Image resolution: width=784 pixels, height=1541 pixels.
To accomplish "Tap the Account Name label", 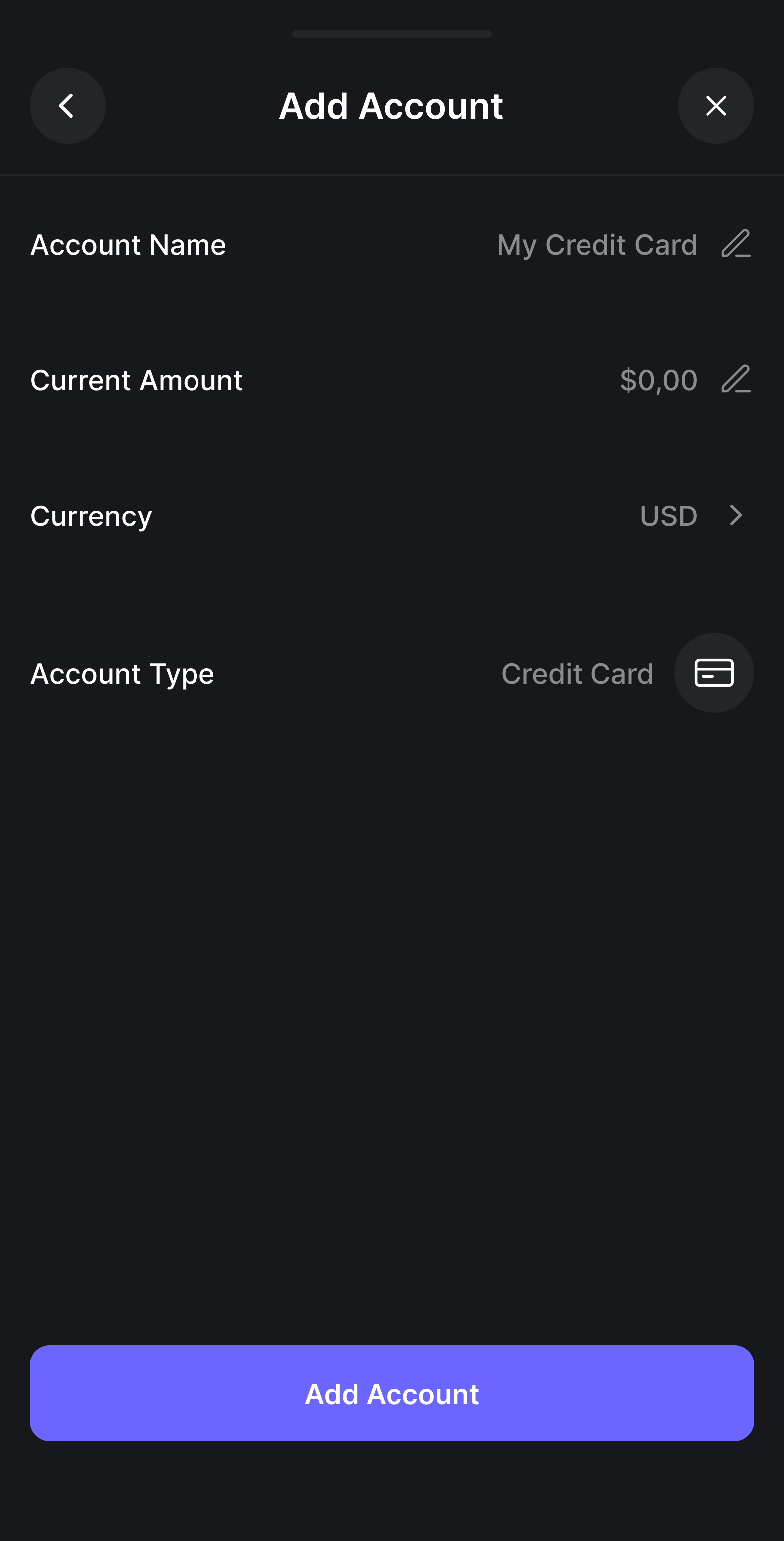I will 128,244.
